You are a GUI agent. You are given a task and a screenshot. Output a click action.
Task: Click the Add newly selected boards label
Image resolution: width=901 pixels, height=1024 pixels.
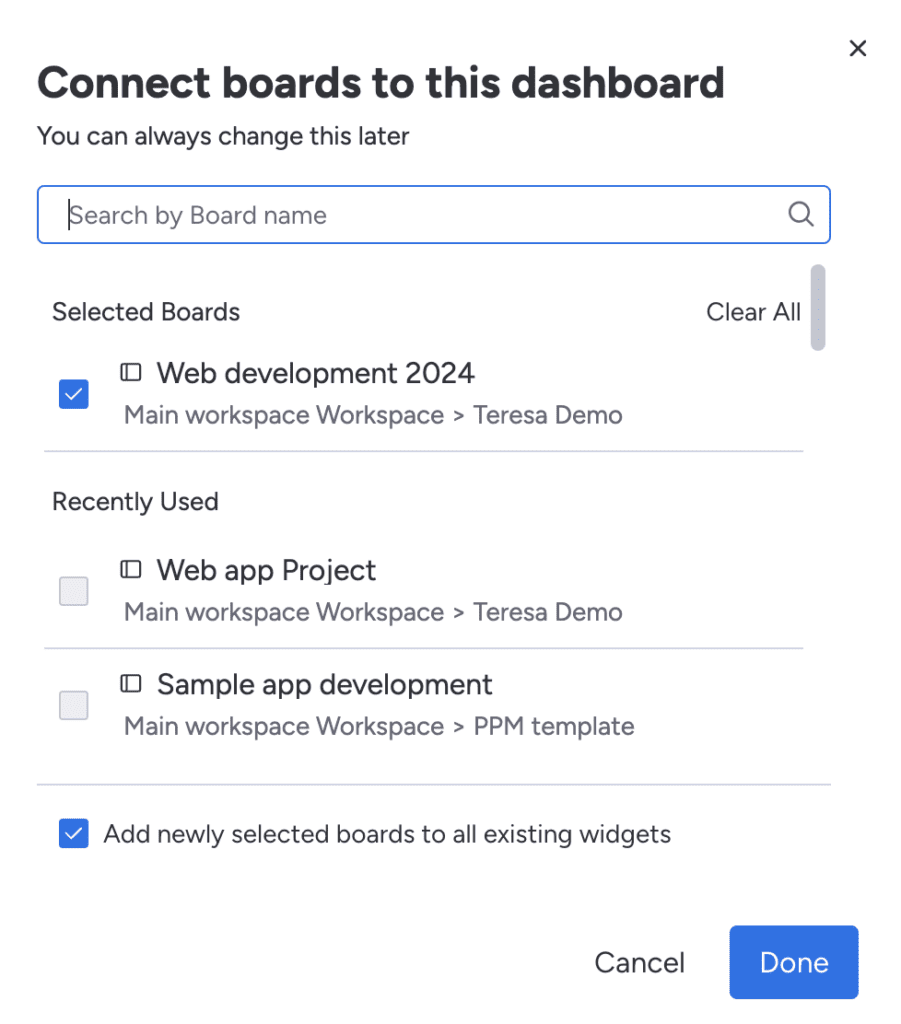tap(387, 834)
